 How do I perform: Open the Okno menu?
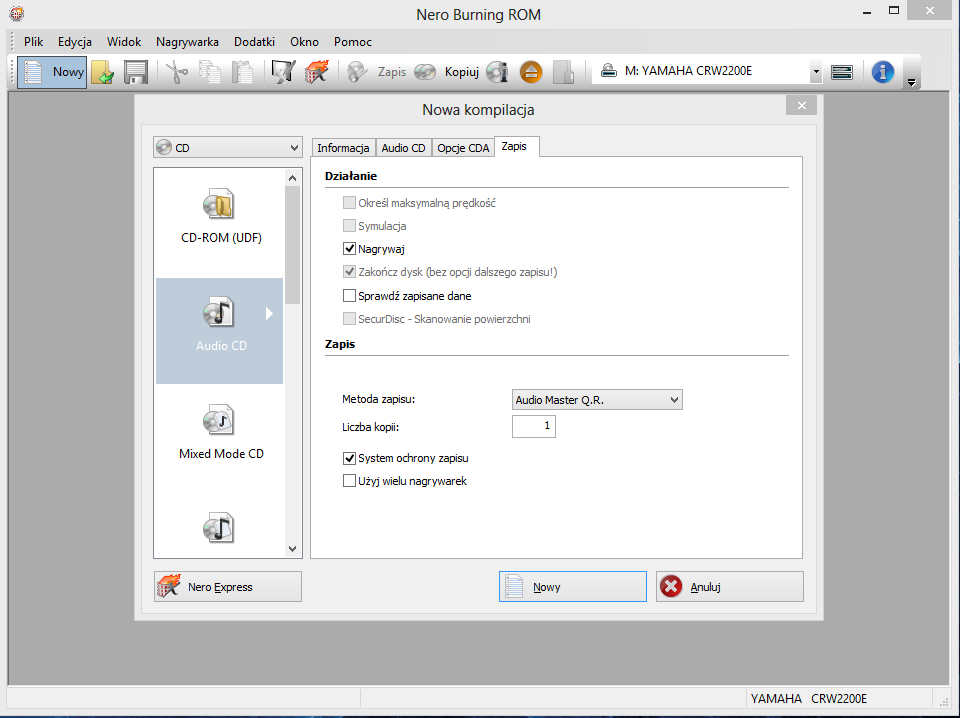[304, 42]
